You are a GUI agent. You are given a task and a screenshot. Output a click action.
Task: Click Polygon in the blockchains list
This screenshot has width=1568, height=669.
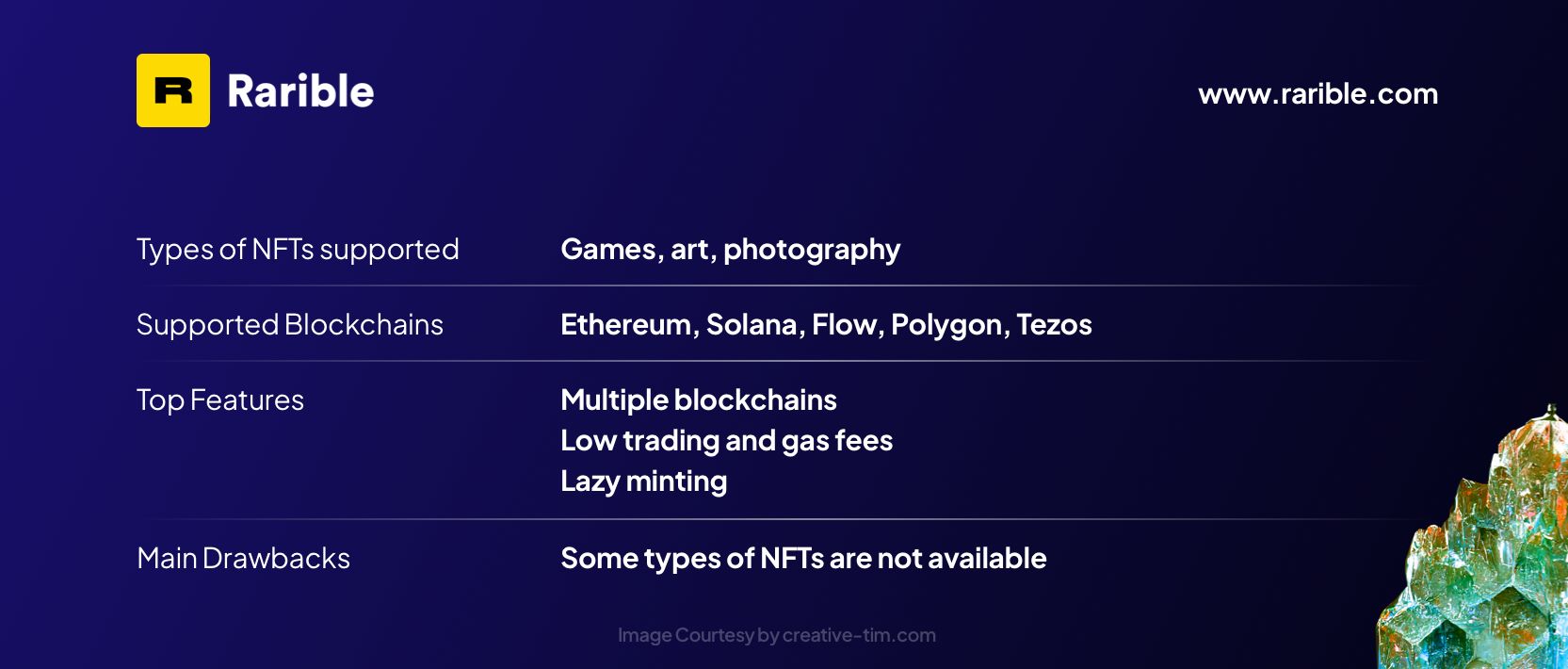click(x=947, y=325)
